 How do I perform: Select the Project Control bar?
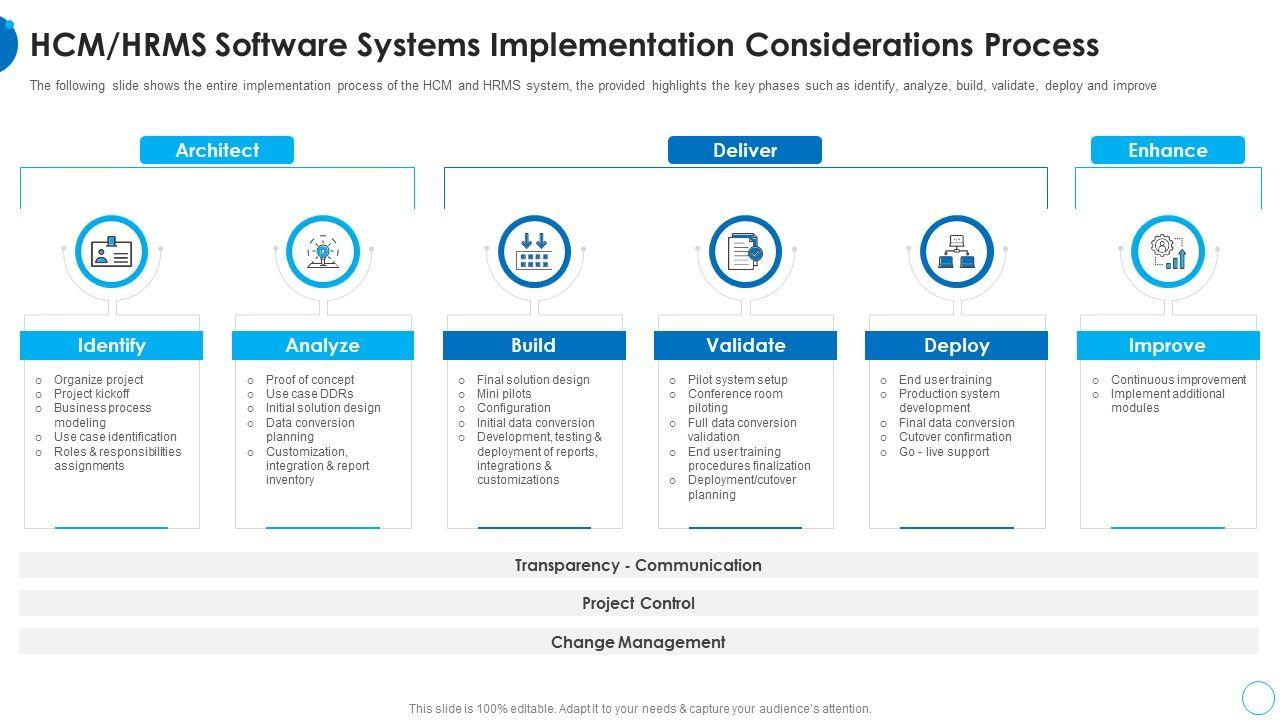[x=638, y=603]
